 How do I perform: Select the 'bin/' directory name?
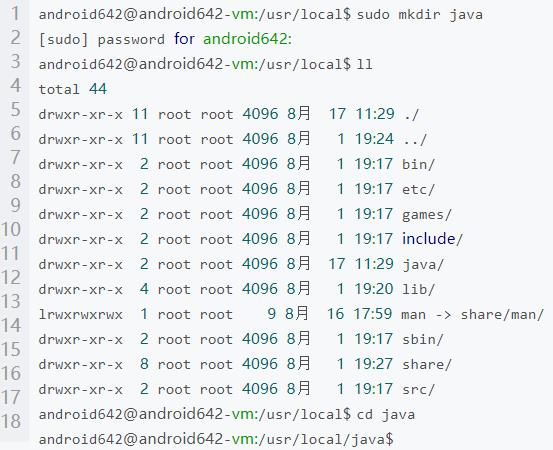[x=418, y=164]
